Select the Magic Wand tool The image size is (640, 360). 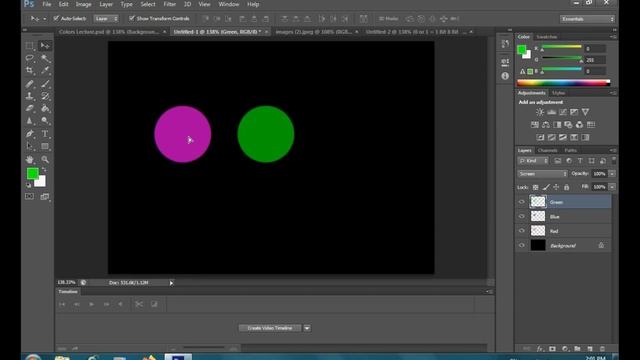(x=45, y=58)
